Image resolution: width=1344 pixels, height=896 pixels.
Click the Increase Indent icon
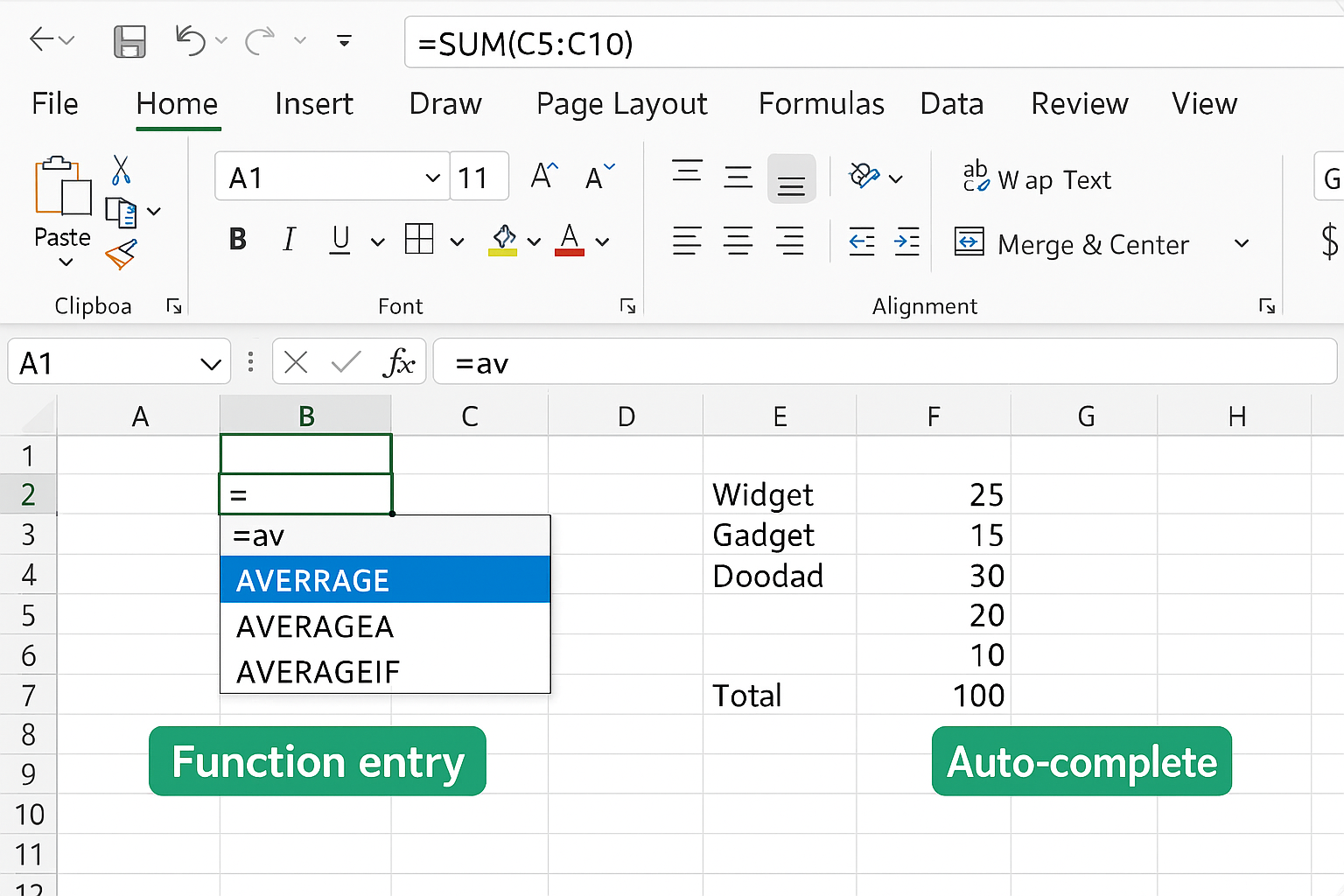pyautogui.click(x=906, y=241)
